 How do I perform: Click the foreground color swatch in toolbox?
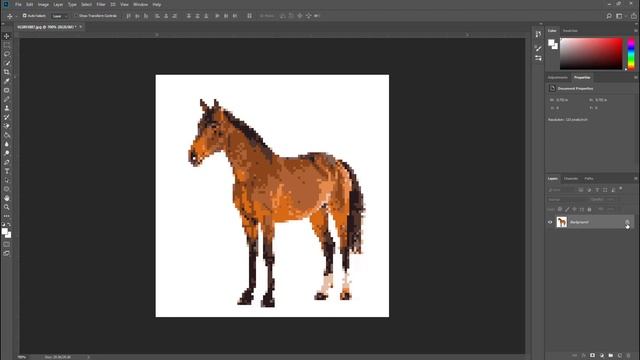[x=4, y=231]
